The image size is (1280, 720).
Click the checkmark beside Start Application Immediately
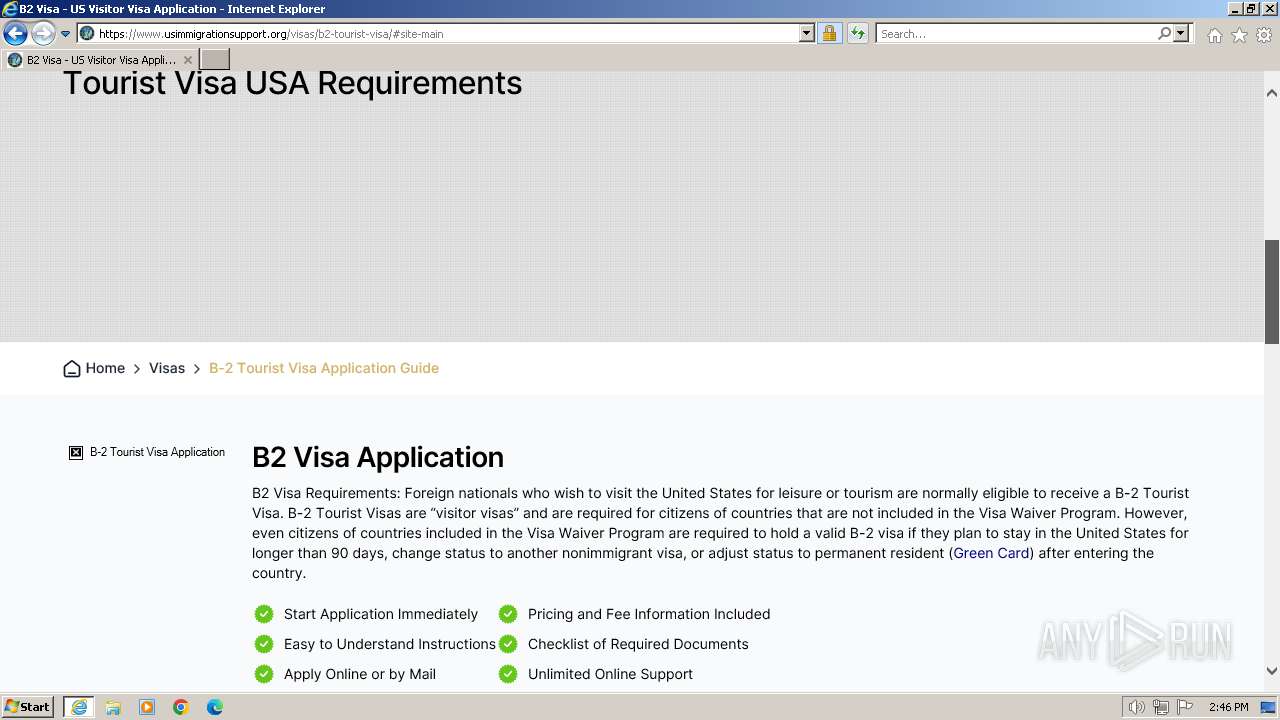click(264, 614)
